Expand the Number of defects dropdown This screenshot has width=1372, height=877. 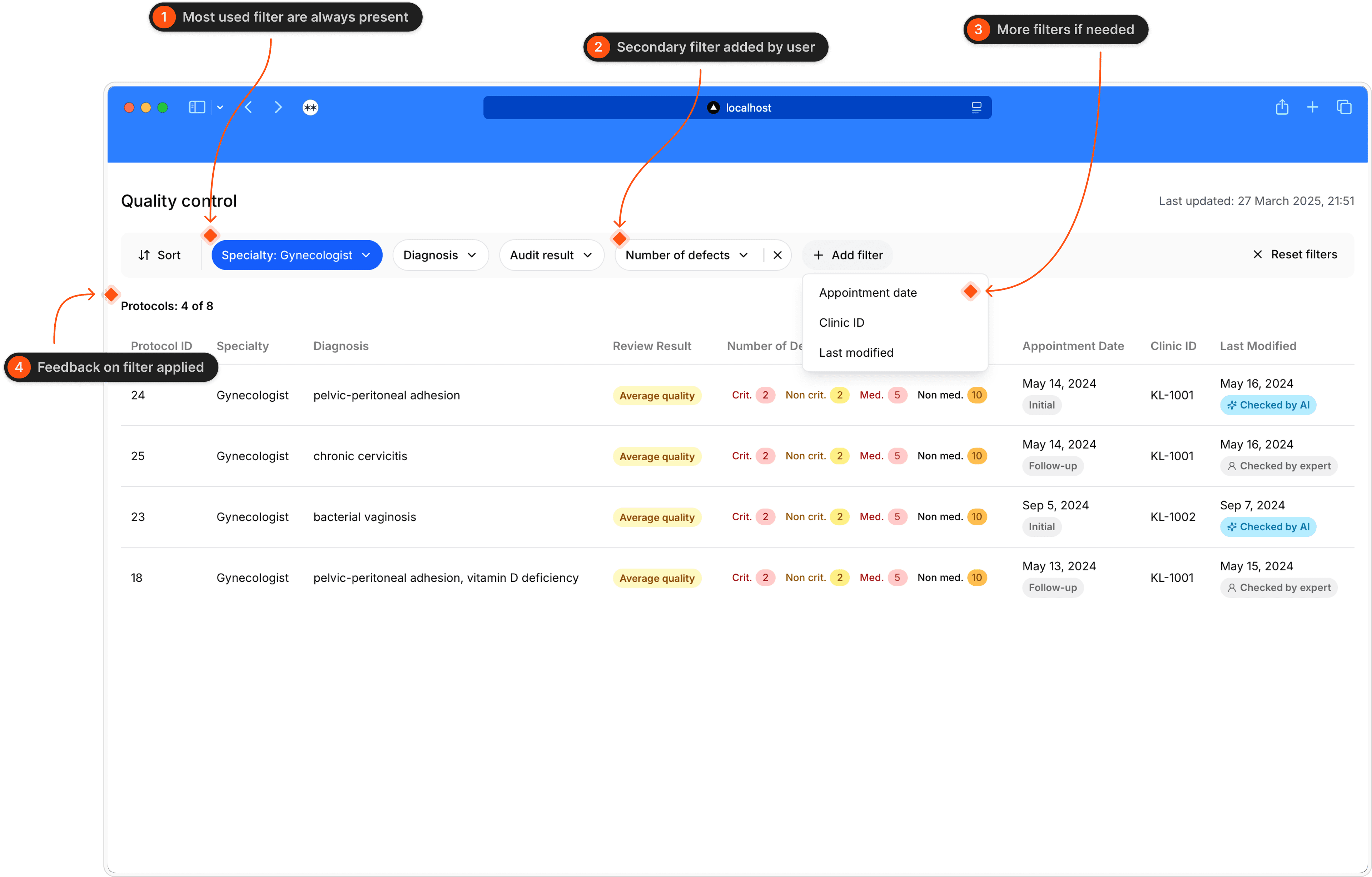(x=687, y=255)
